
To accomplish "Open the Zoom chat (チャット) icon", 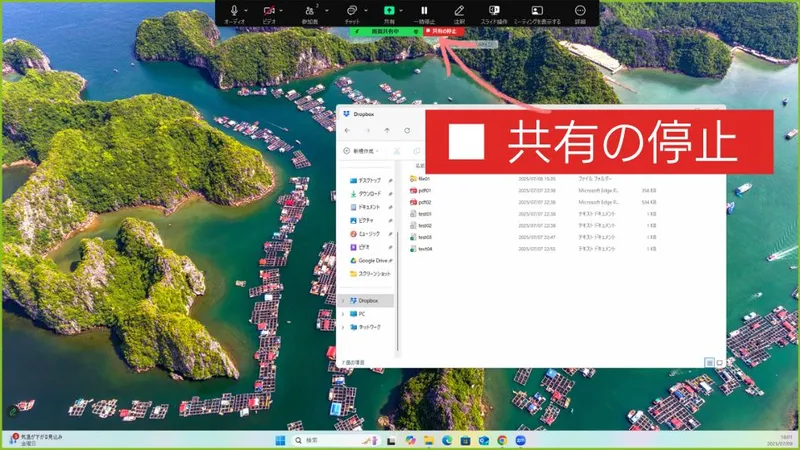I will [x=352, y=10].
